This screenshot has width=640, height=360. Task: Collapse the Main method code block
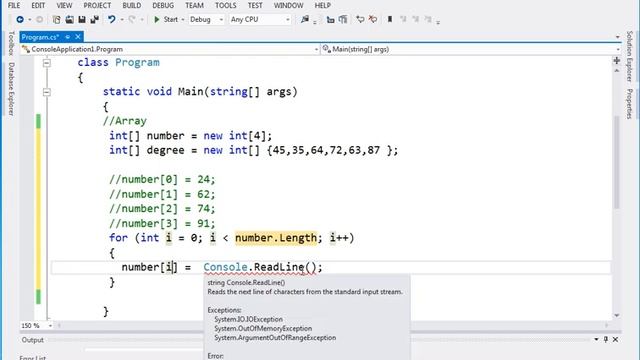47,92
